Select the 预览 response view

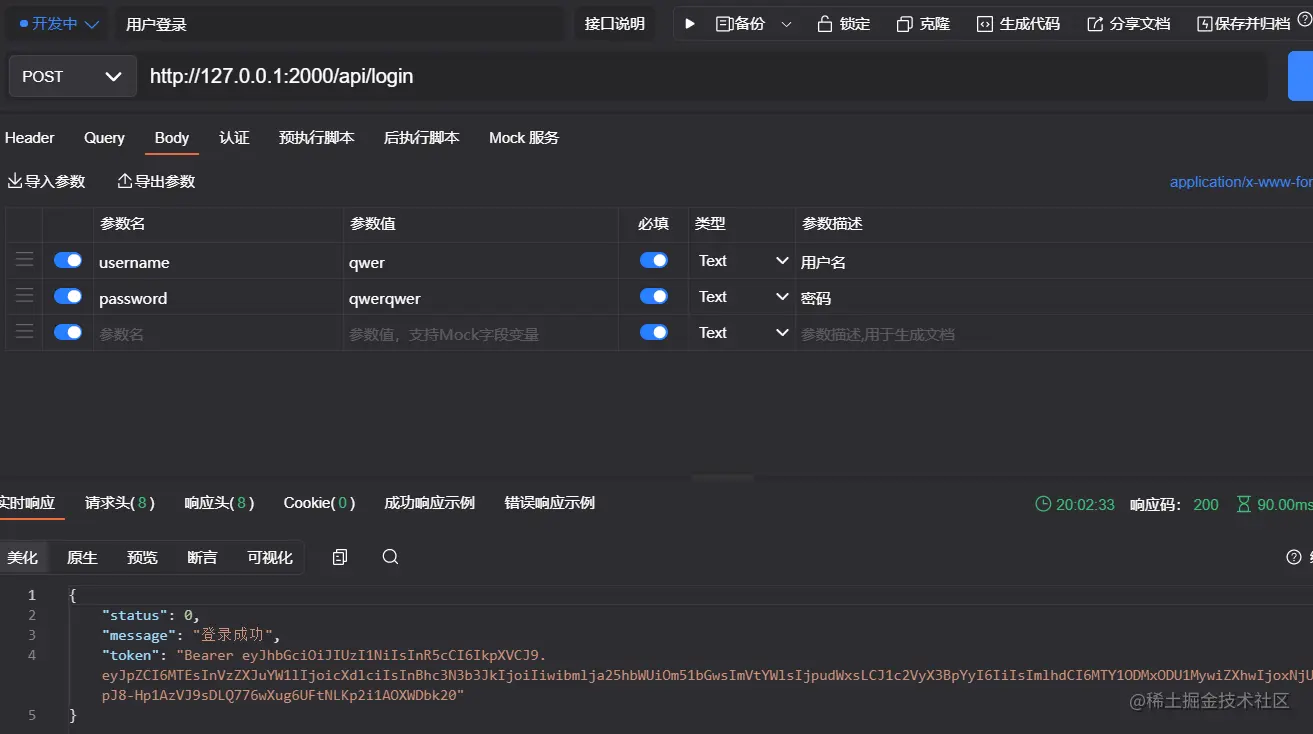point(142,557)
